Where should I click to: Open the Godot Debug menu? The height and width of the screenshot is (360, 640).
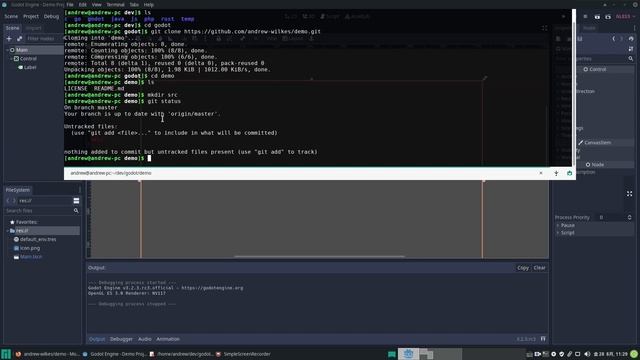[x=51, y=16]
